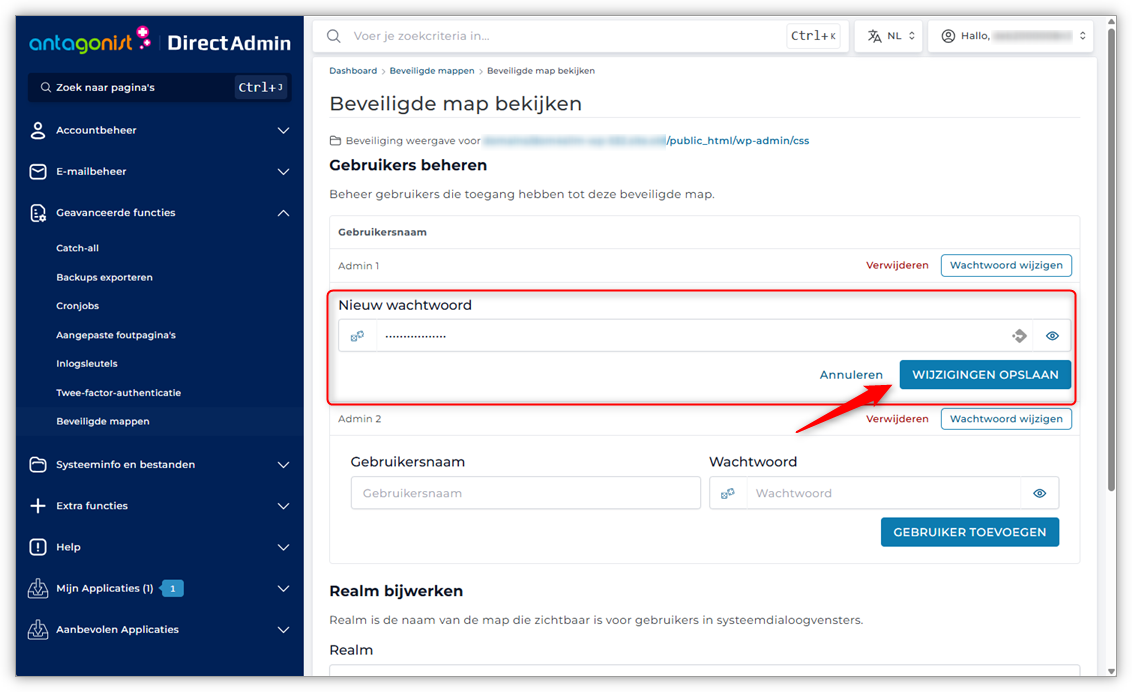This screenshot has height=692, width=1132.
Task: Open Twee-factor-authenticatie from the sidebar
Action: click(x=118, y=393)
